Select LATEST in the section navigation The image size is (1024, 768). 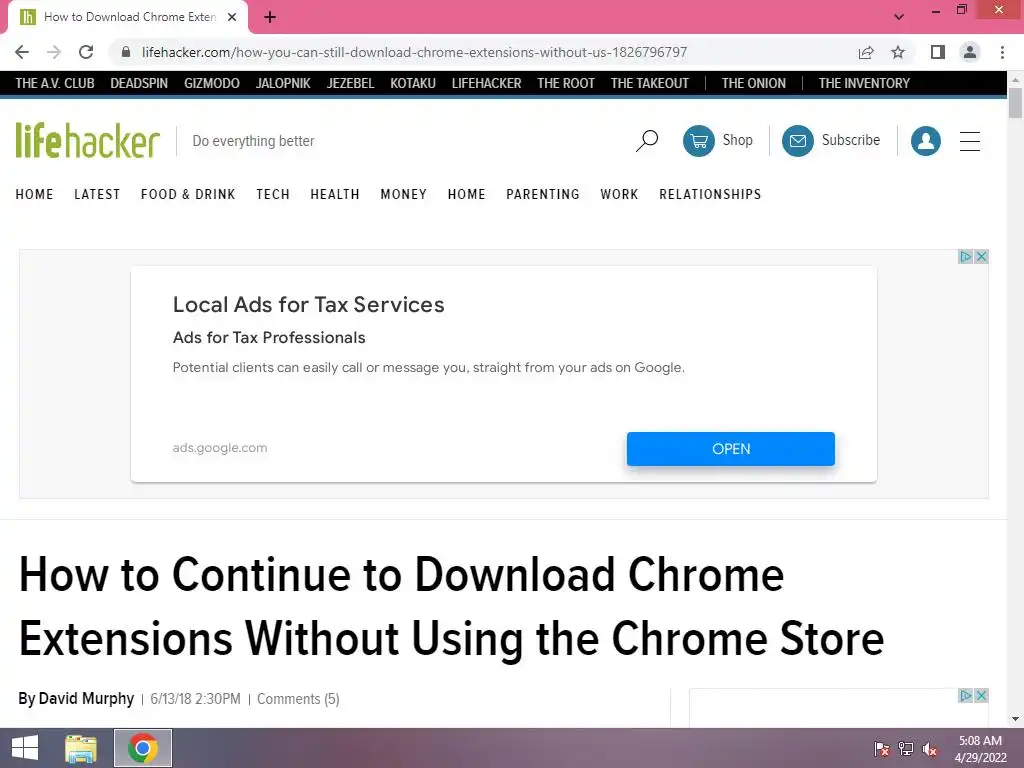pyautogui.click(x=97, y=194)
